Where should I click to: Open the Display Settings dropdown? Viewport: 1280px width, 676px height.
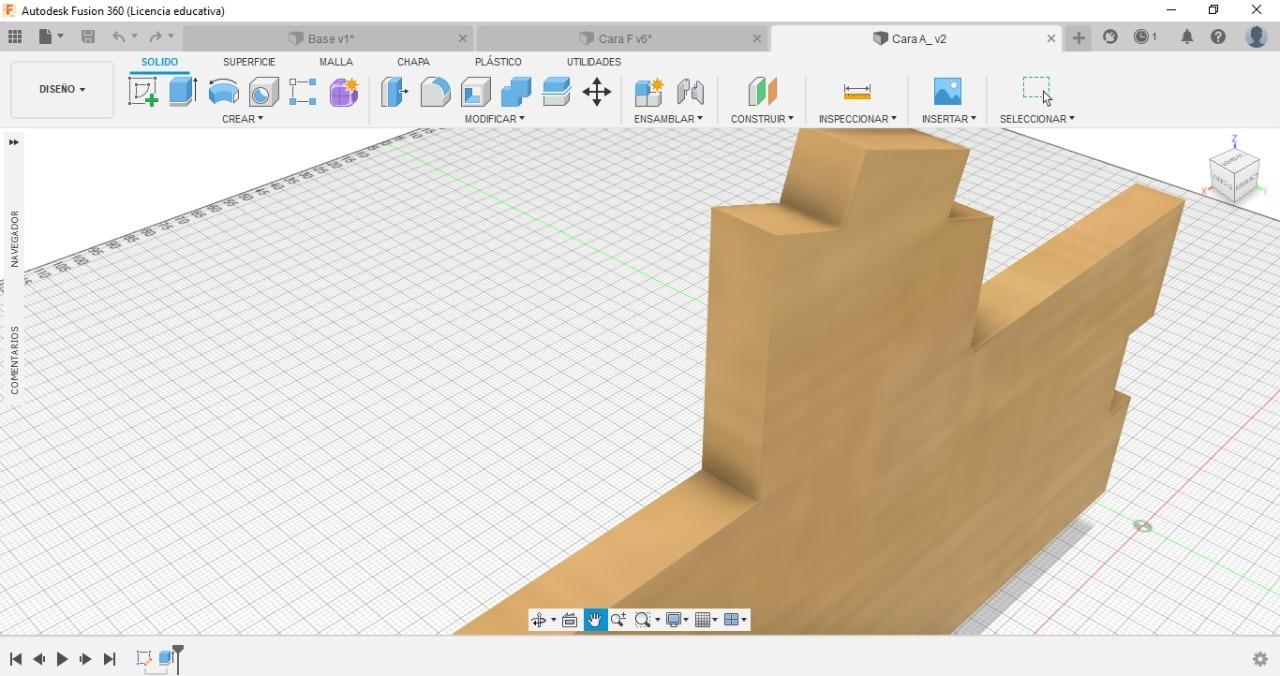pos(678,620)
